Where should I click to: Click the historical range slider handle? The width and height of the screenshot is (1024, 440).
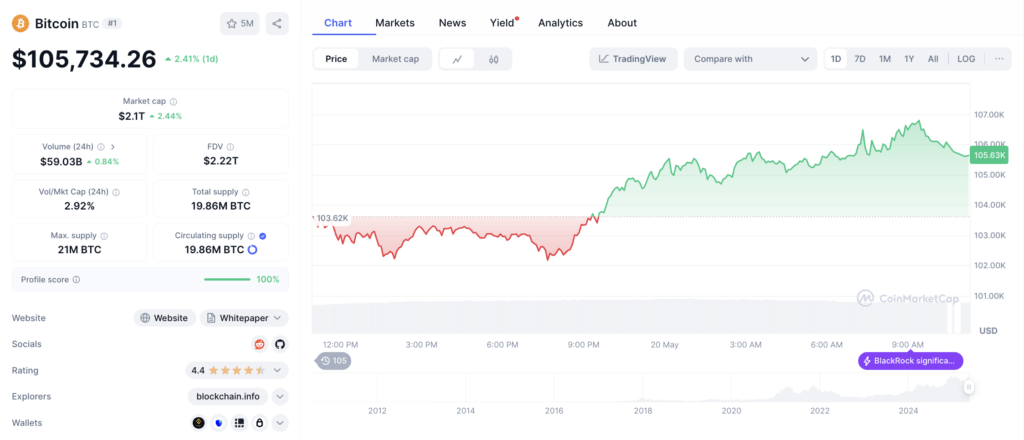pyautogui.click(x=969, y=387)
